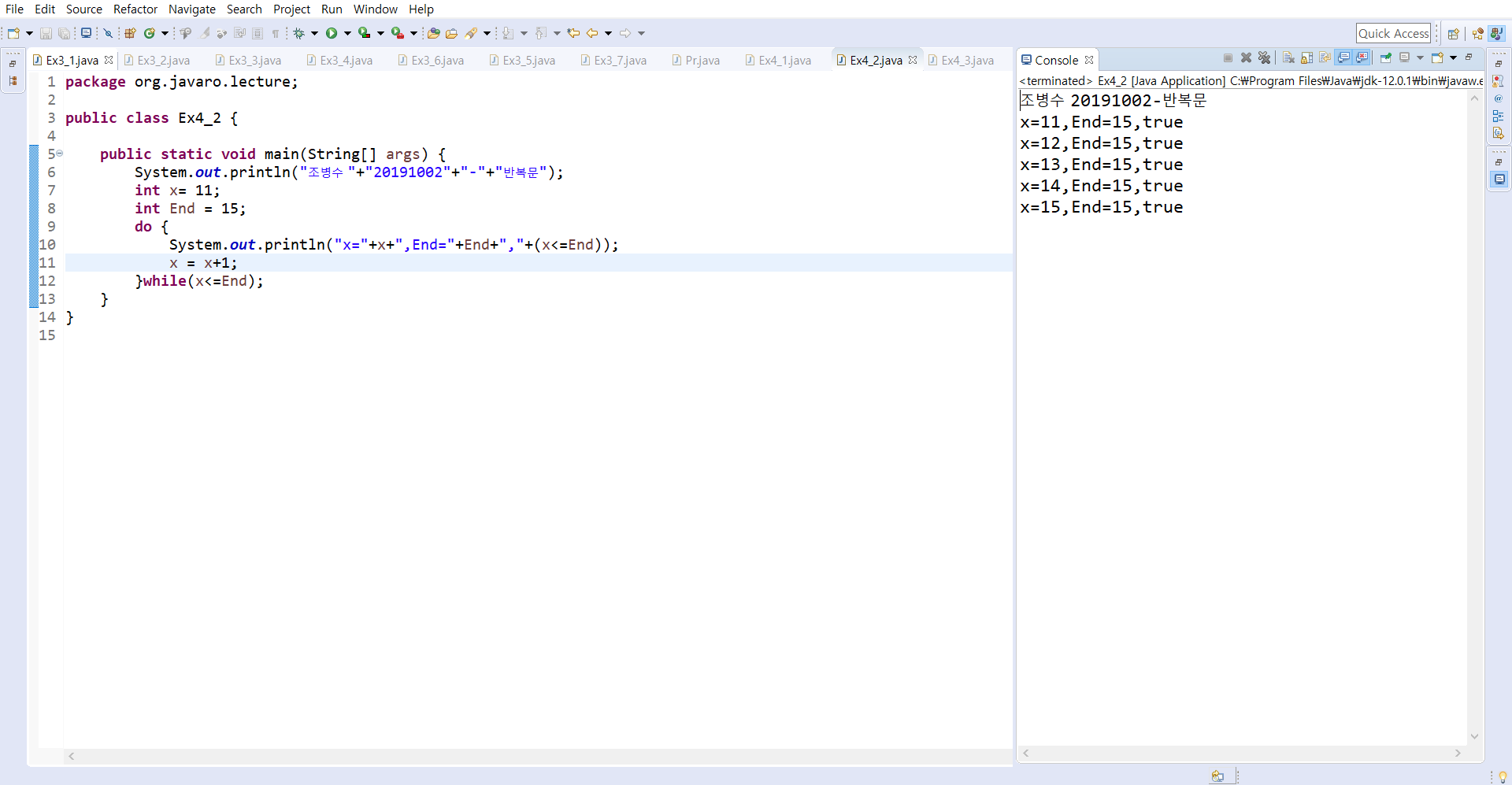
Task: Open a Terminal from the toolbar
Action: [86, 33]
